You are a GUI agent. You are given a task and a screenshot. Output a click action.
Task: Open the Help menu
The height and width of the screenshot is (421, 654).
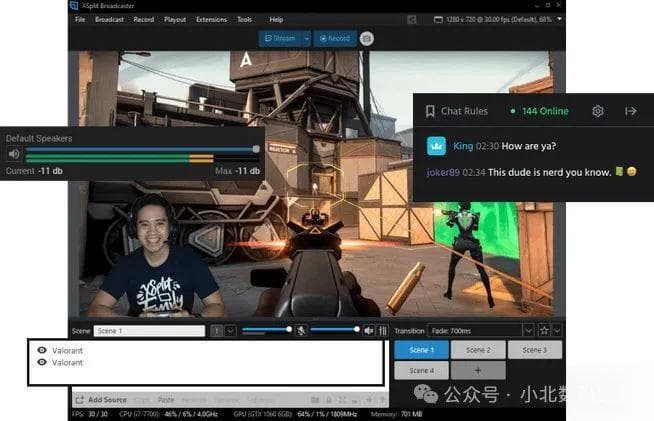click(276, 20)
